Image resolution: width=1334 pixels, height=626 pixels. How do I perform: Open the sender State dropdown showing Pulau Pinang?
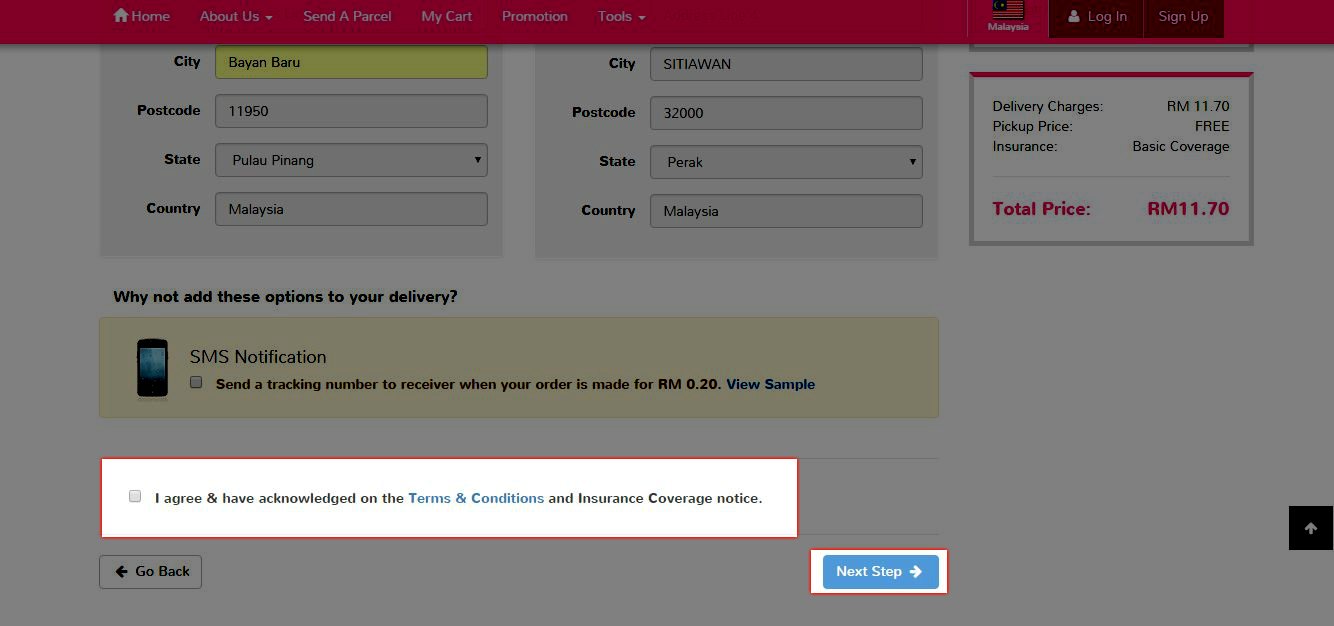click(351, 160)
